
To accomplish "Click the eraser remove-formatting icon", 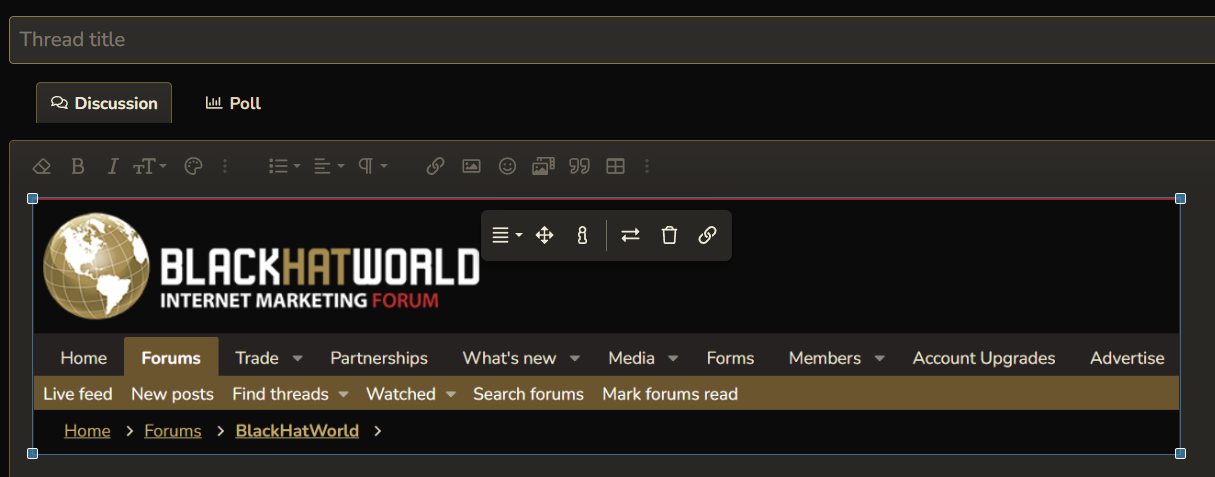I will tap(41, 166).
